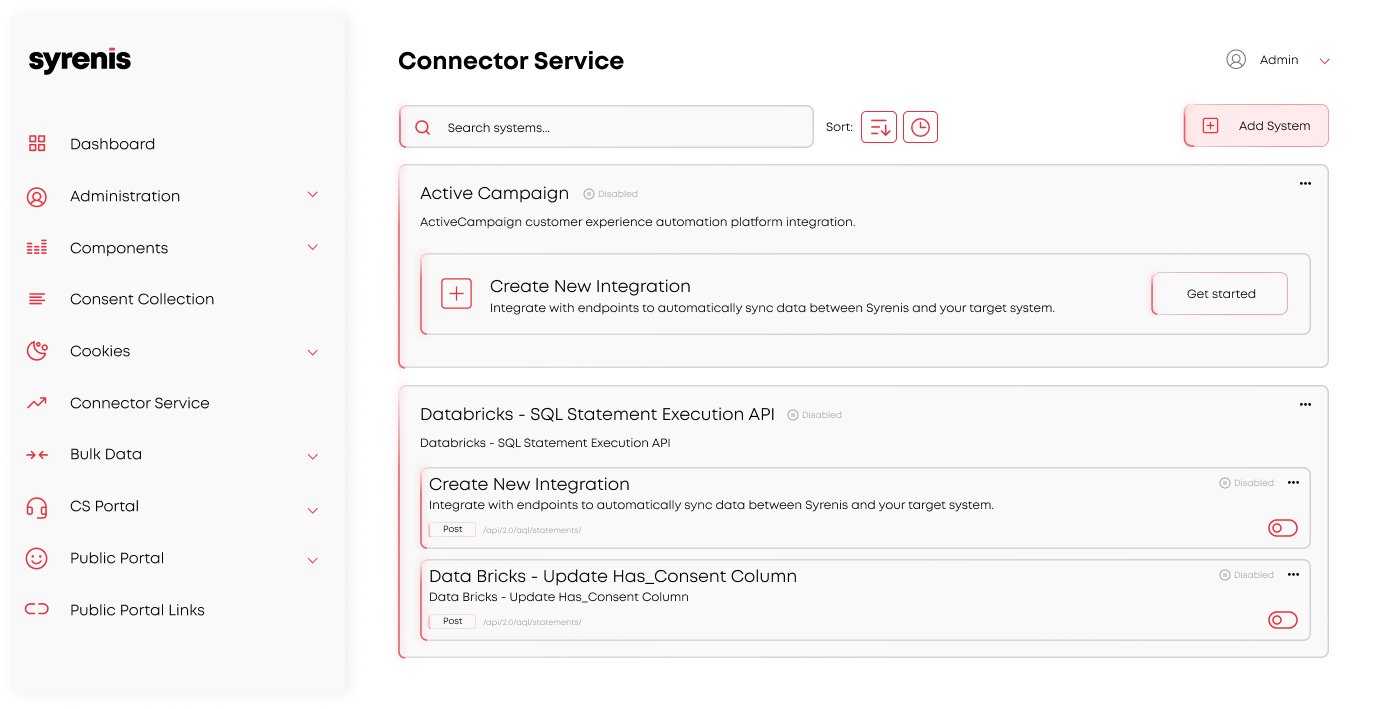Open the Admin user dropdown
The image size is (1374, 709).
pyautogui.click(x=1324, y=61)
